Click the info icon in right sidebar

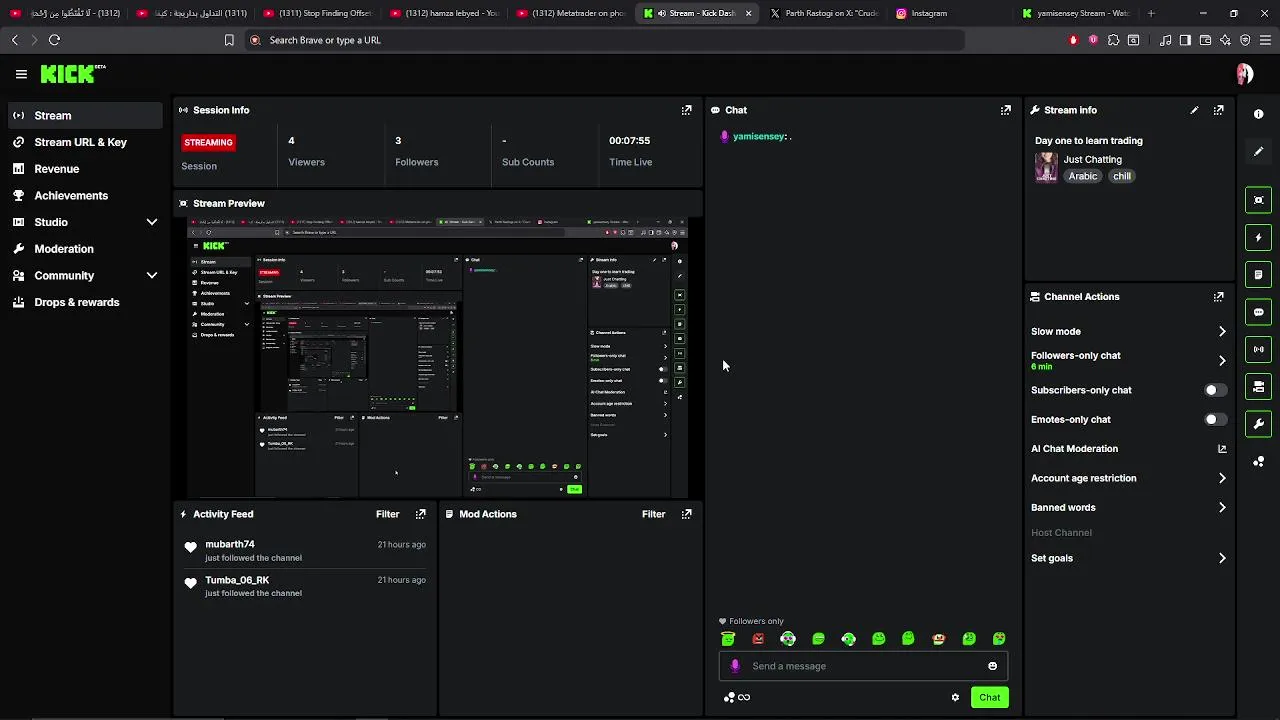click(1258, 114)
